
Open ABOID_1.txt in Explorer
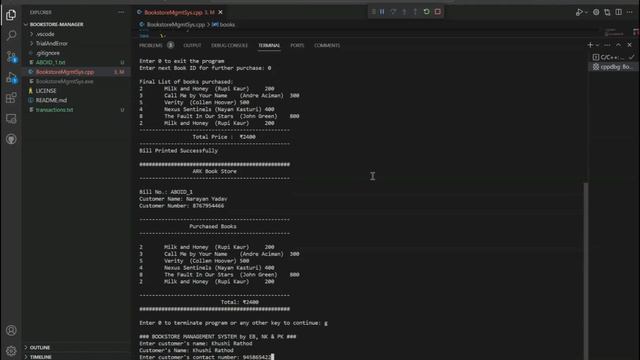50,62
